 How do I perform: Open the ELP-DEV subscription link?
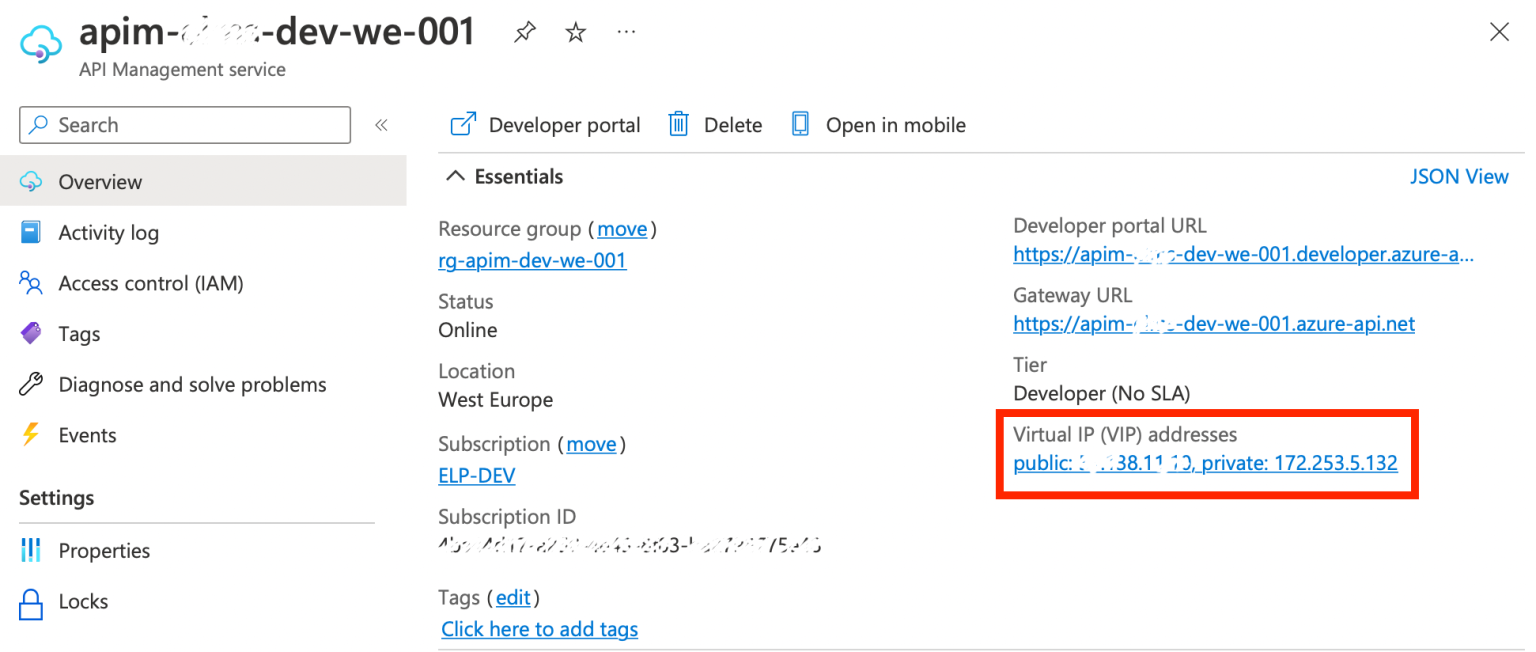point(477,475)
